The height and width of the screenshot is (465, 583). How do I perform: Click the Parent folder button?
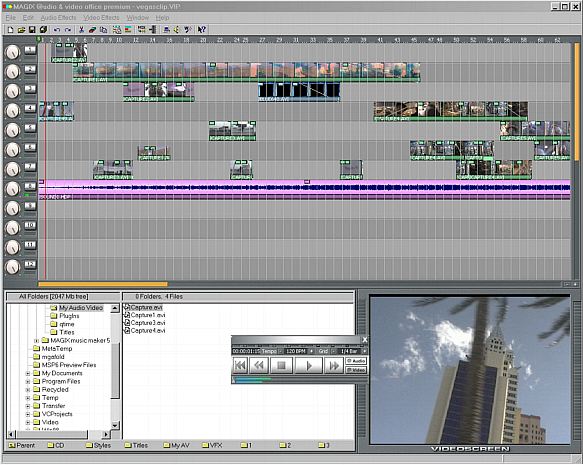pos(22,445)
